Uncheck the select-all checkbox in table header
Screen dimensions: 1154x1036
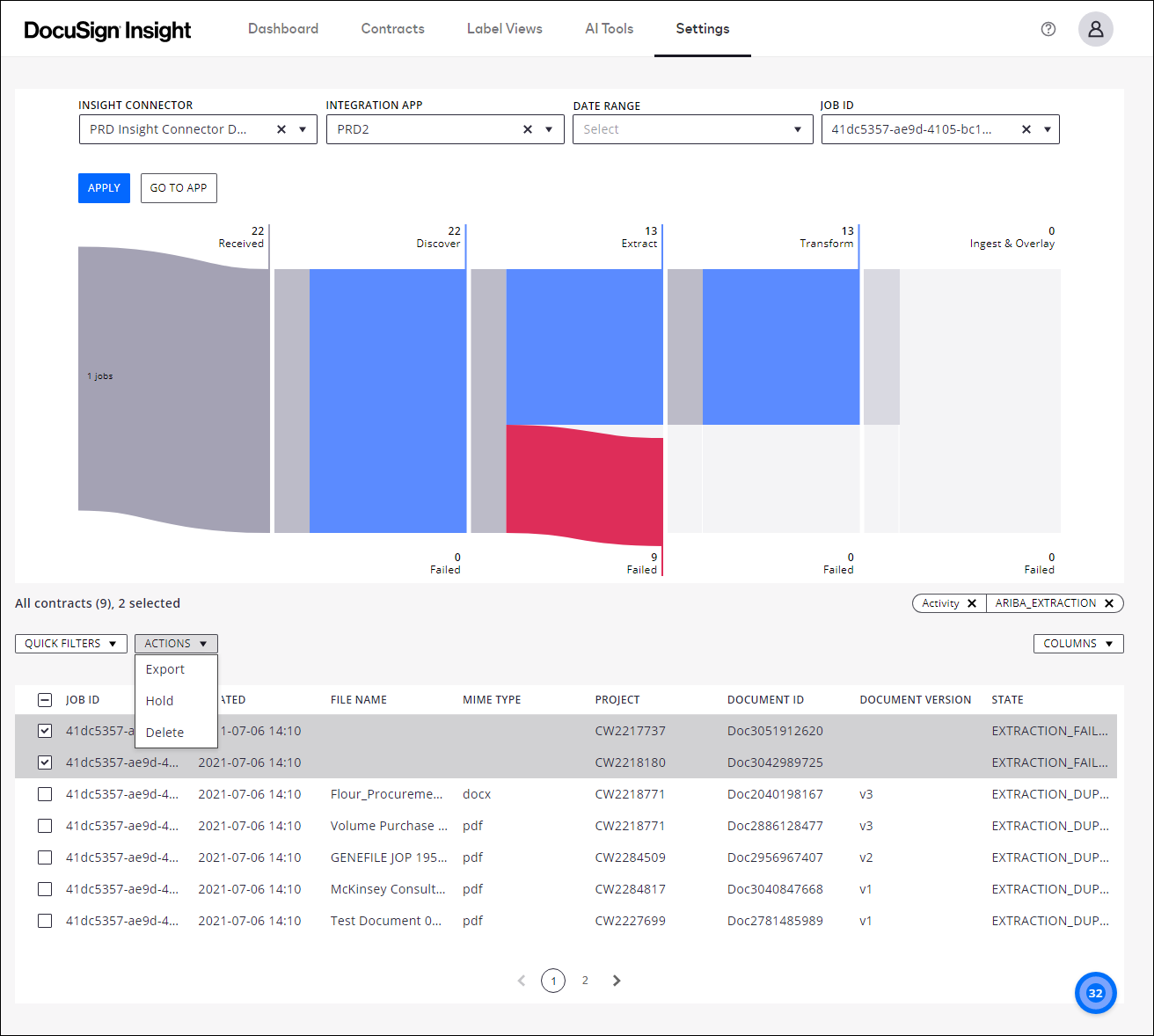[x=45, y=699]
